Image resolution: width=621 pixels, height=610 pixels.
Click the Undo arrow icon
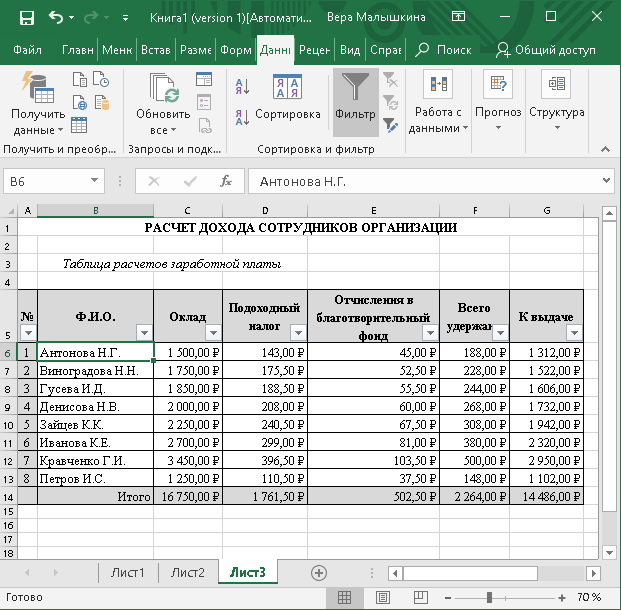coord(55,18)
